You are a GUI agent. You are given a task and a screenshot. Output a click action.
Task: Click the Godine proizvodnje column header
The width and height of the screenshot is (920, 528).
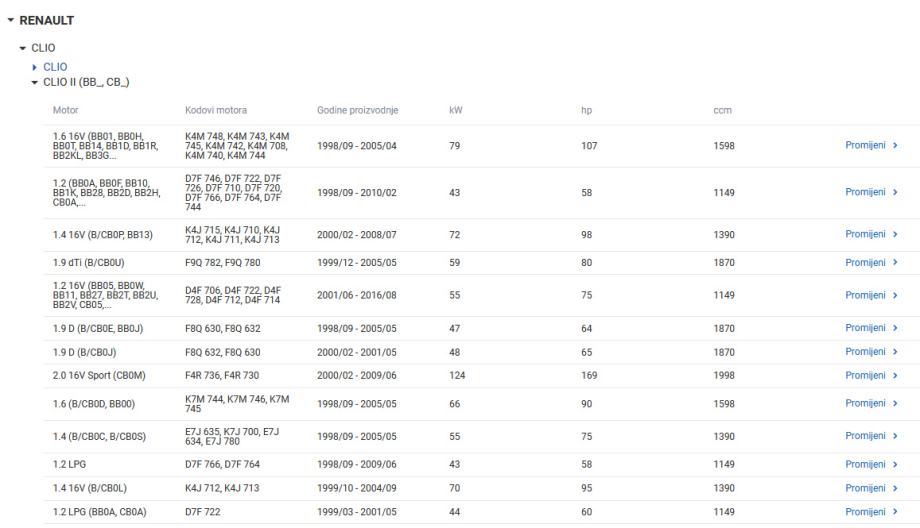coord(357,110)
